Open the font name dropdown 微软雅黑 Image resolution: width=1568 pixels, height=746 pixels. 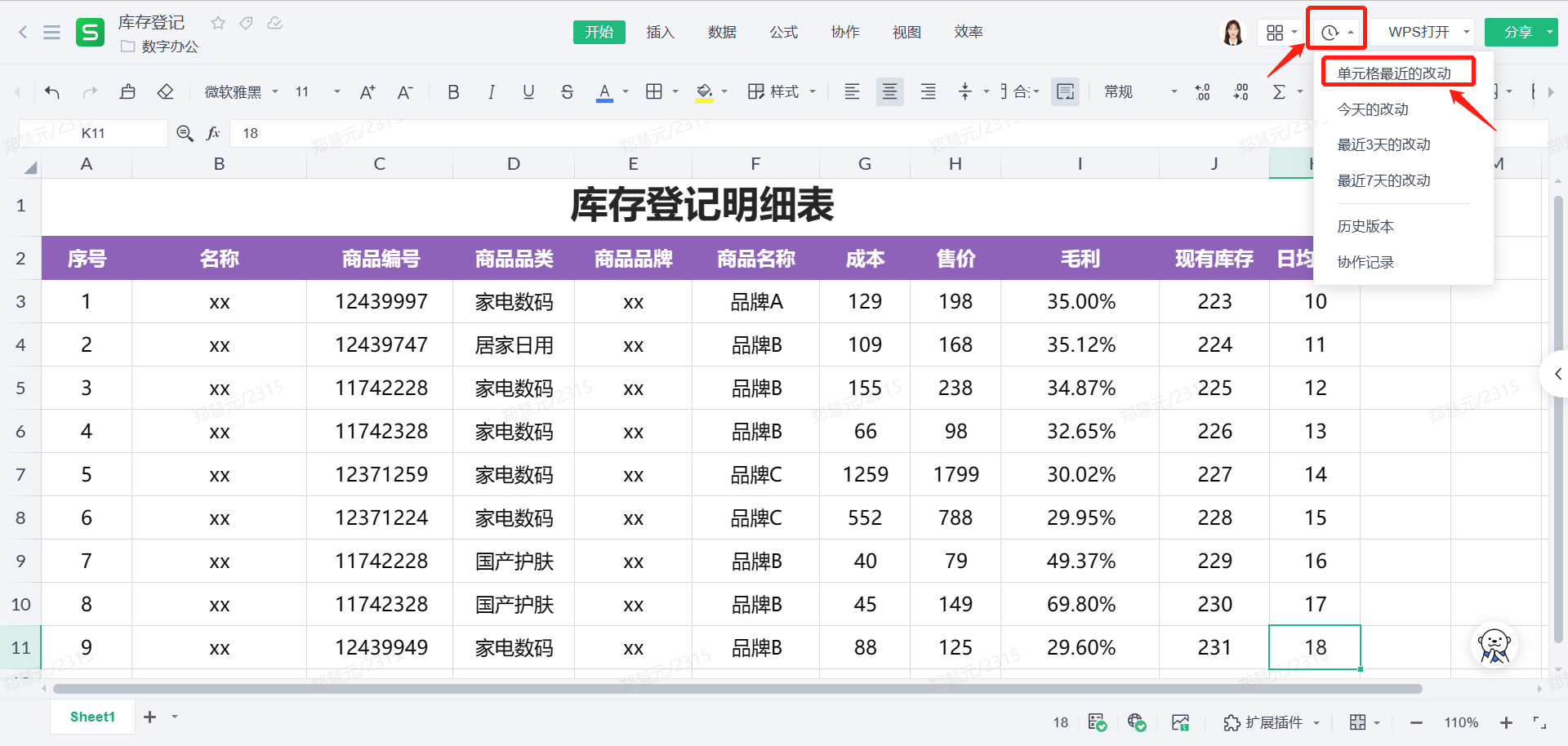[241, 92]
